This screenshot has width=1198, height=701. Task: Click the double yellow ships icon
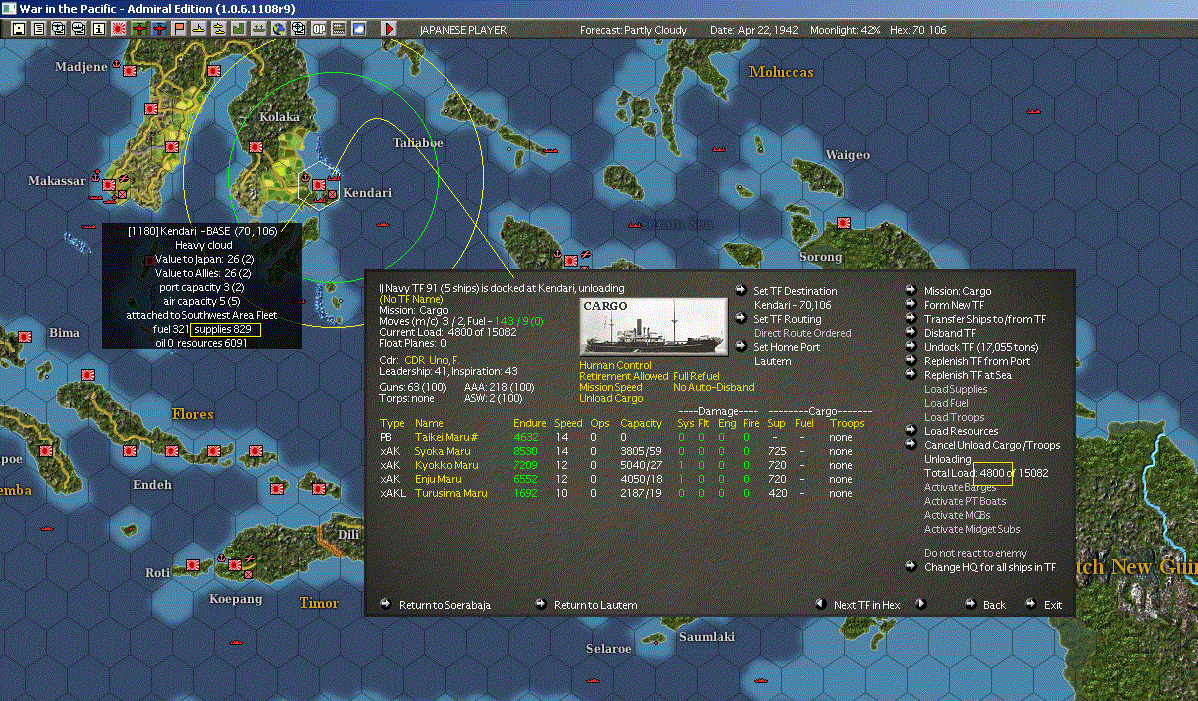pyautogui.click(x=219, y=29)
